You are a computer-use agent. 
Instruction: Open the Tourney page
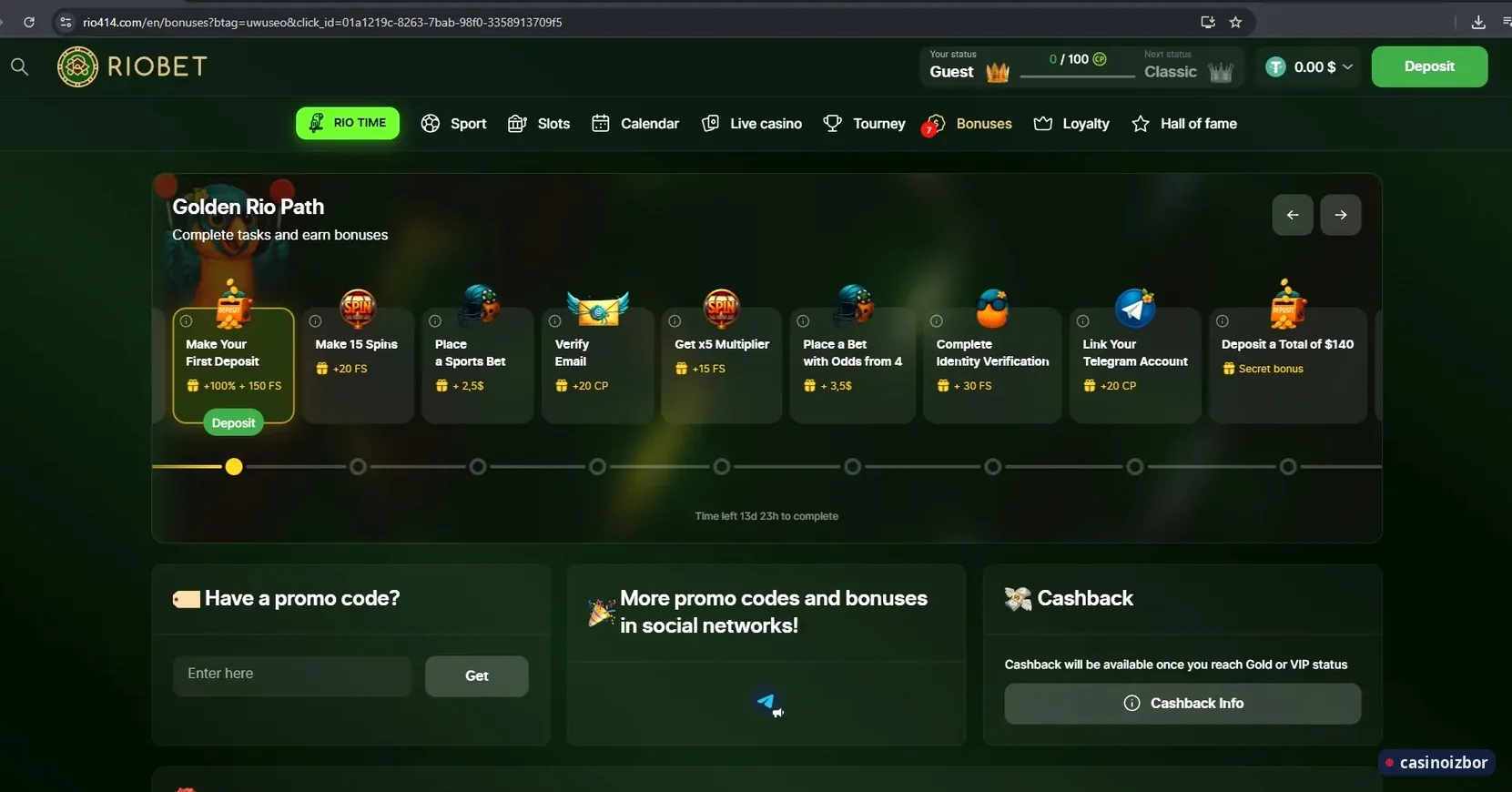(864, 124)
